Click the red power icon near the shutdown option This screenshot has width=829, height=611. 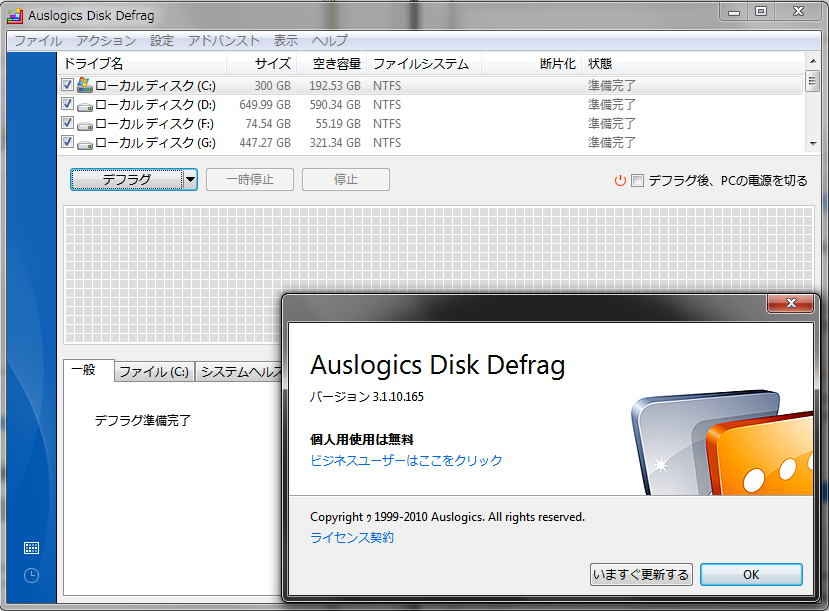pos(620,181)
